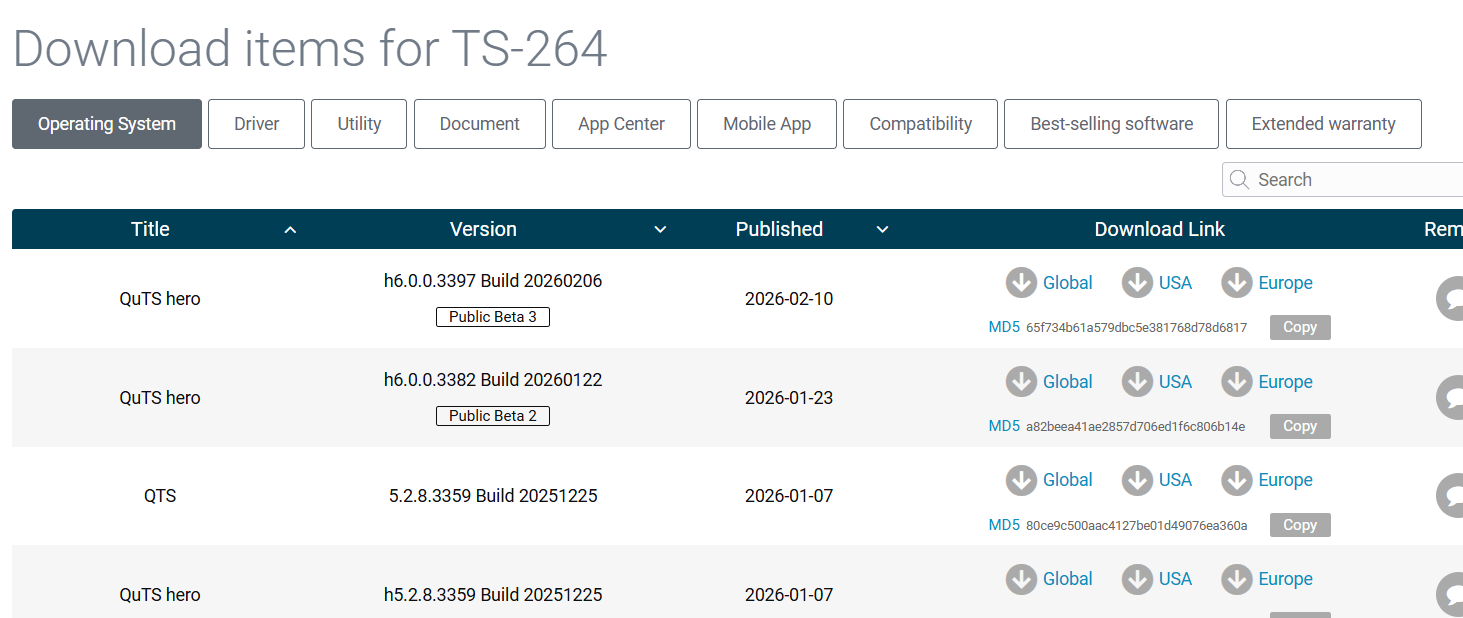1463x618 pixels.
Task: Open release note bubble for QTS row
Action: pos(1449,496)
